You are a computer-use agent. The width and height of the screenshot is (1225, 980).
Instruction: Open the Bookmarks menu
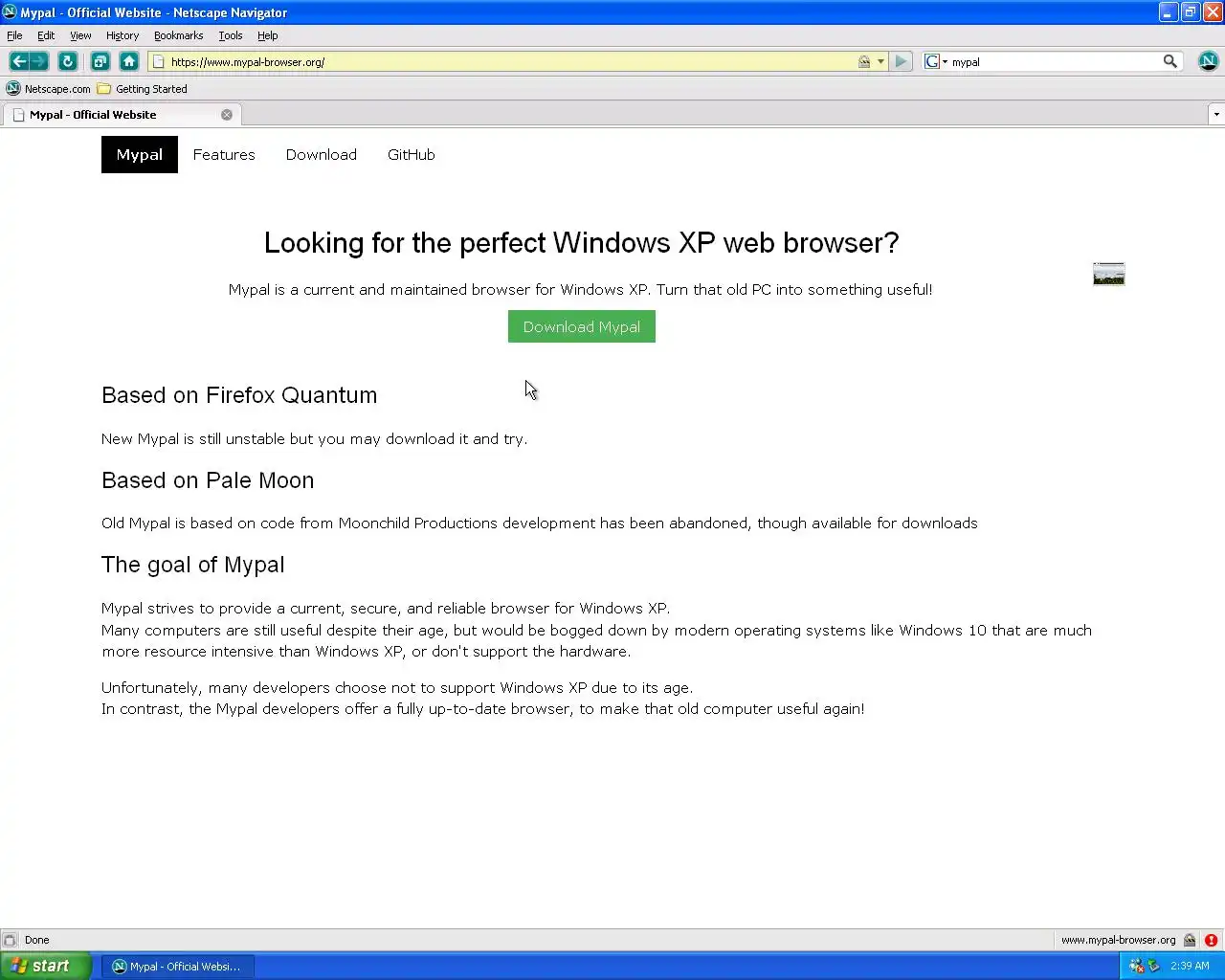178,35
